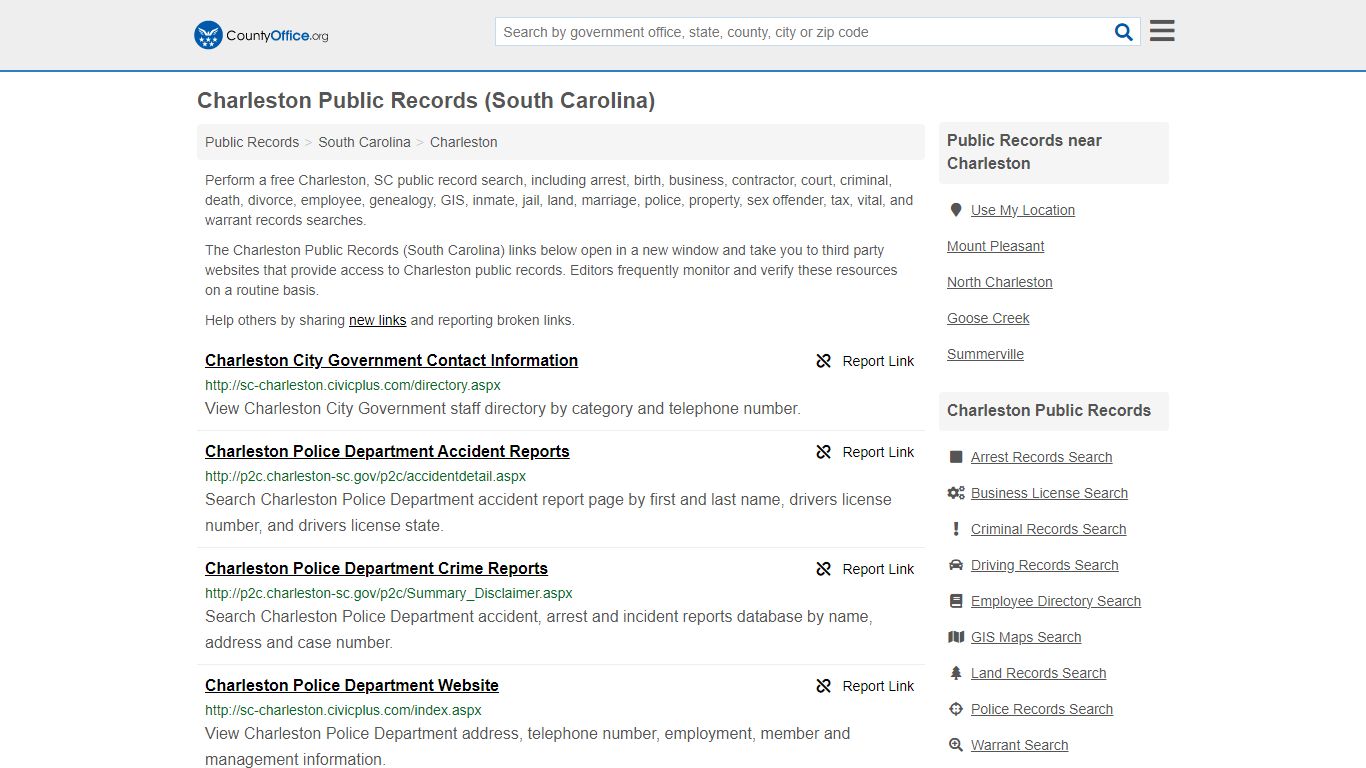Click the Police Records crosshair icon

tap(956, 709)
